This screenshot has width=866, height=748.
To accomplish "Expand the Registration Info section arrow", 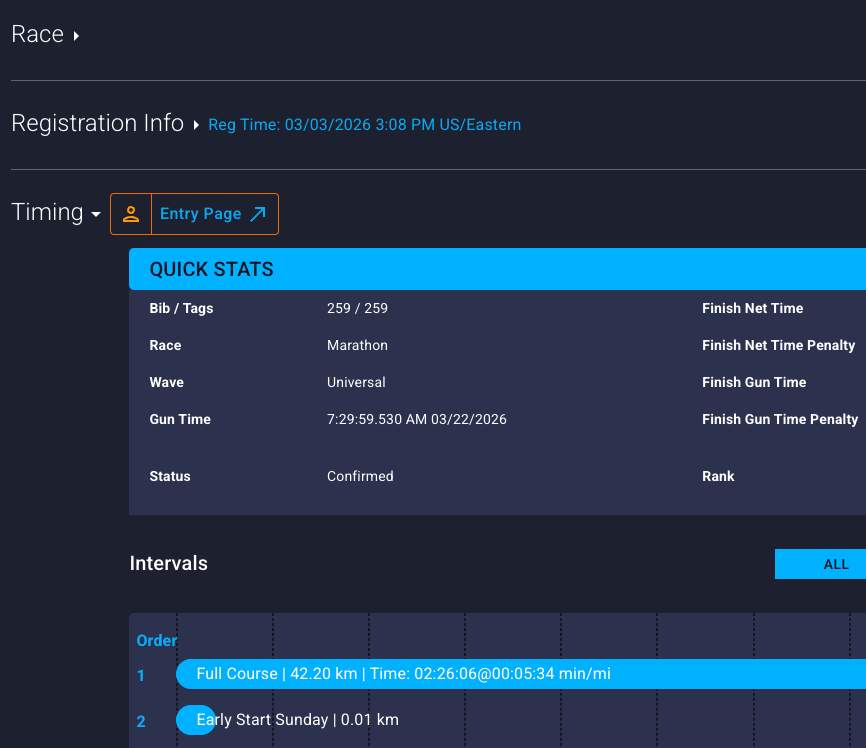I will point(196,125).
